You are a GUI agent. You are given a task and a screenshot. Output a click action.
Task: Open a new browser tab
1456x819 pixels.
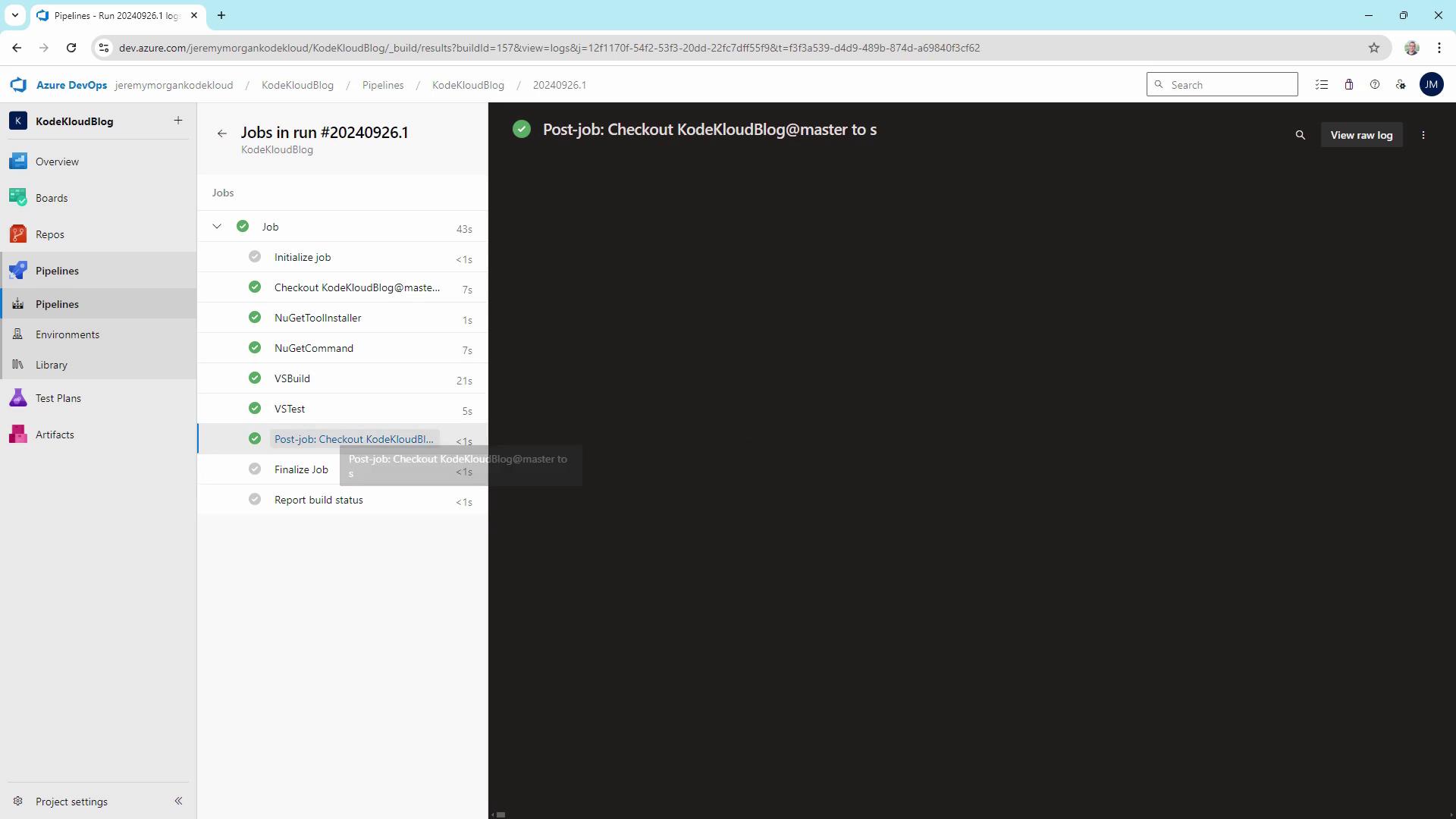pos(221,15)
